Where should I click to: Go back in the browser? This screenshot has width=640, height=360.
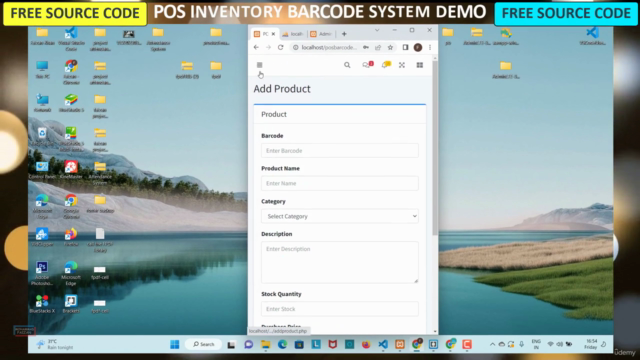pos(256,47)
